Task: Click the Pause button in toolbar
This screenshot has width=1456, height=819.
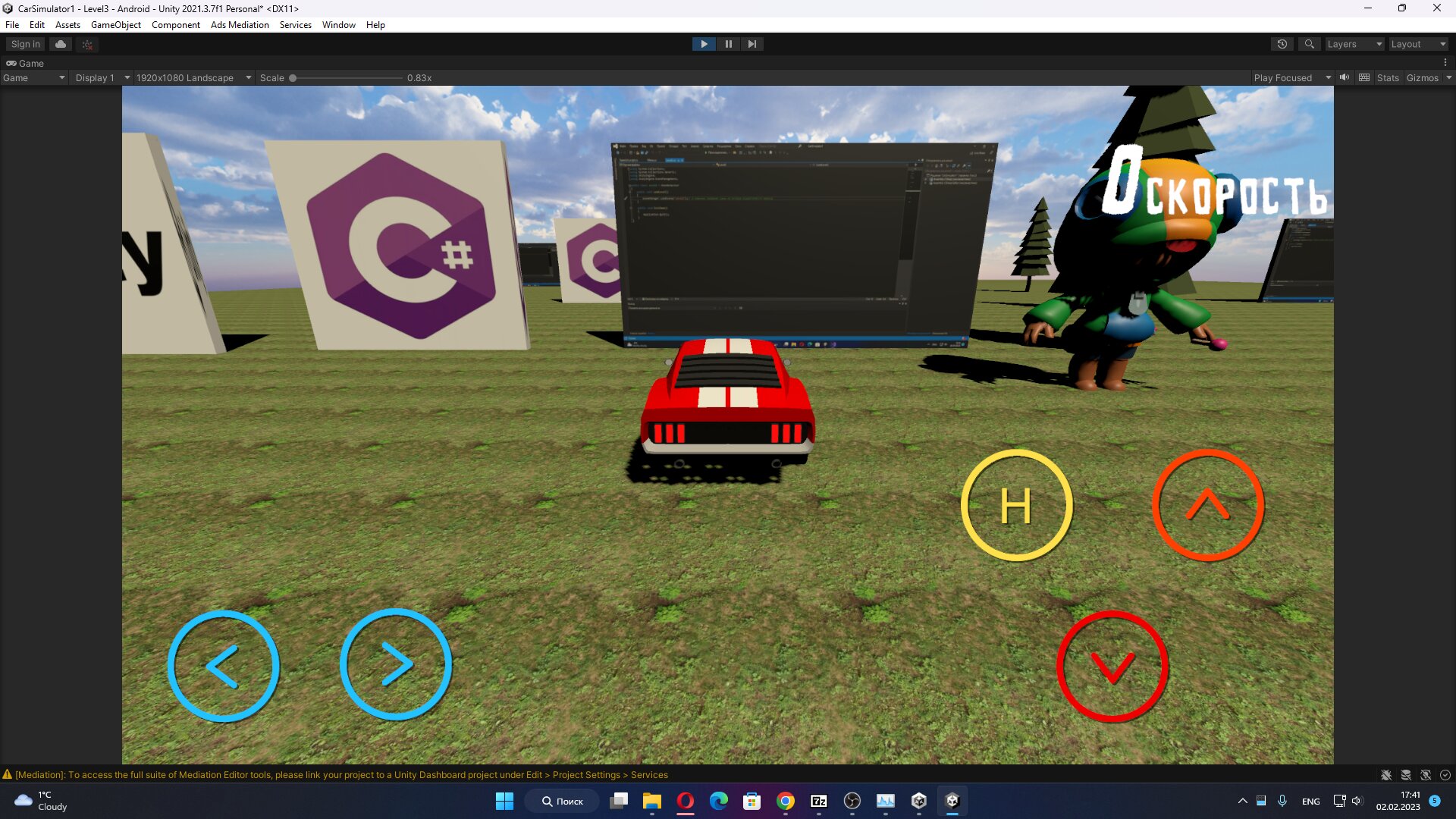Action: click(728, 44)
